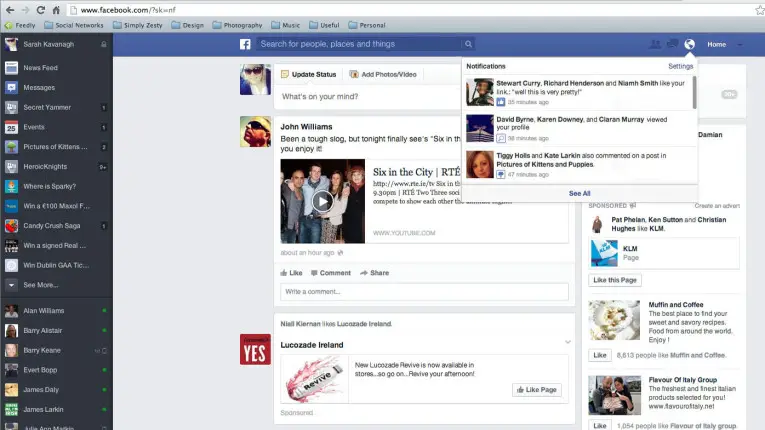Play the Six in the City video
This screenshot has height=430, width=765.
[322, 201]
